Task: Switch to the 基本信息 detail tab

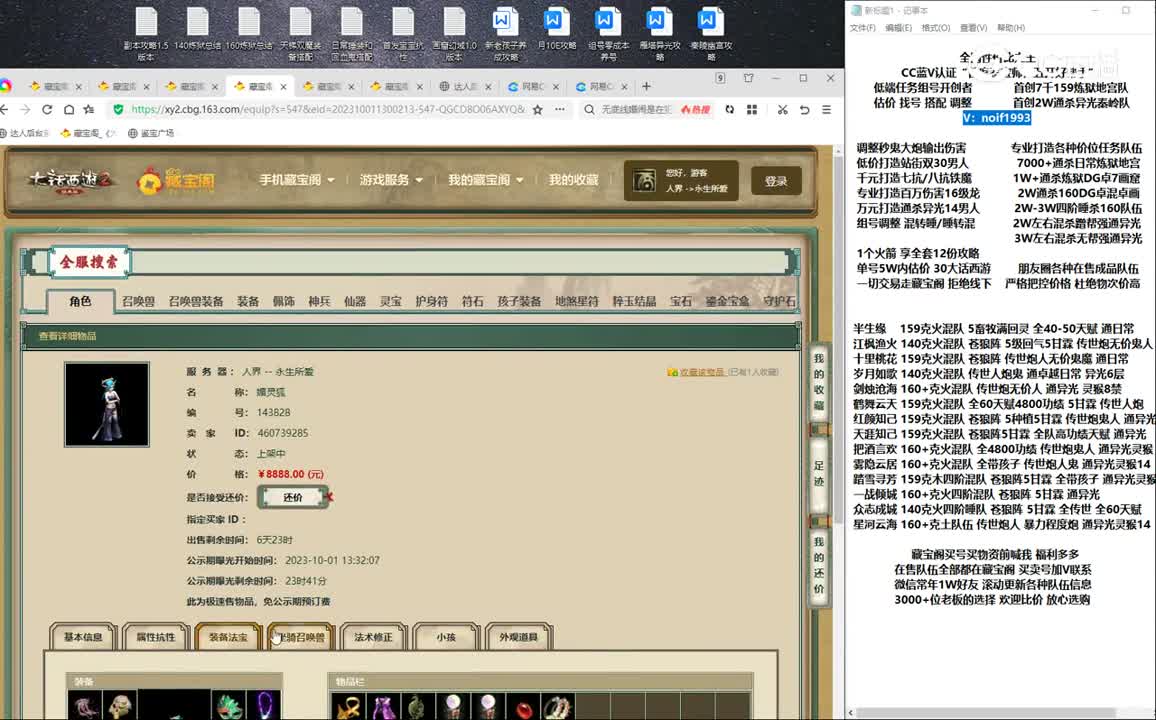Action: click(83, 637)
